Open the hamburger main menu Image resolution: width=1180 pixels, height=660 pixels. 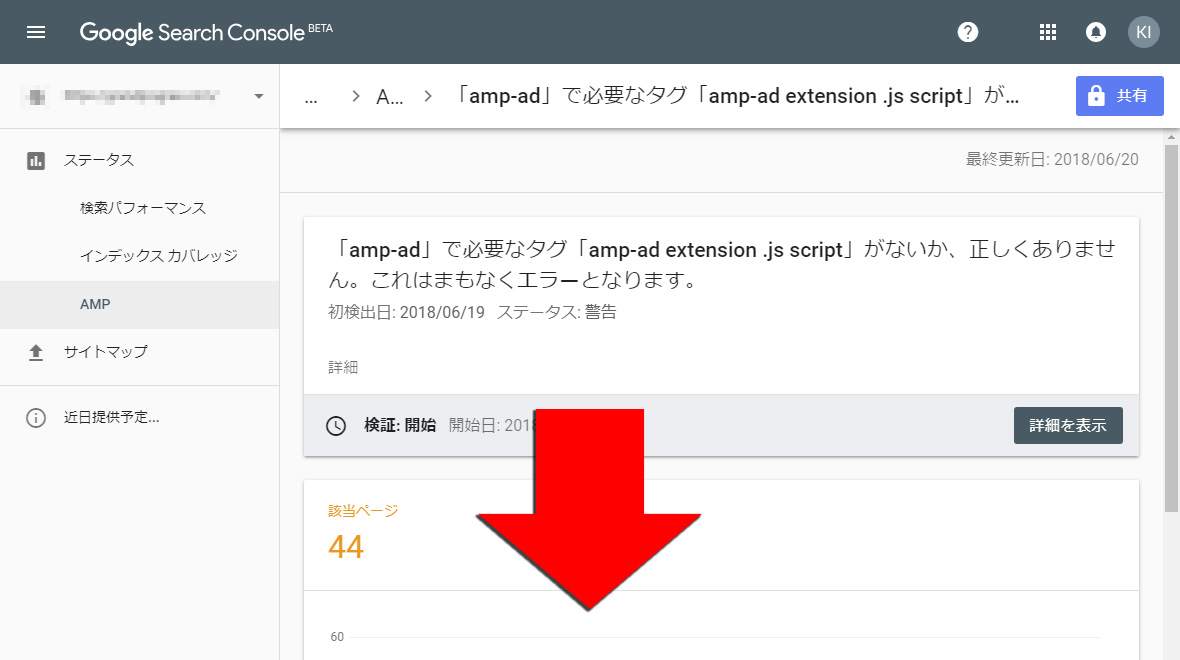point(36,32)
